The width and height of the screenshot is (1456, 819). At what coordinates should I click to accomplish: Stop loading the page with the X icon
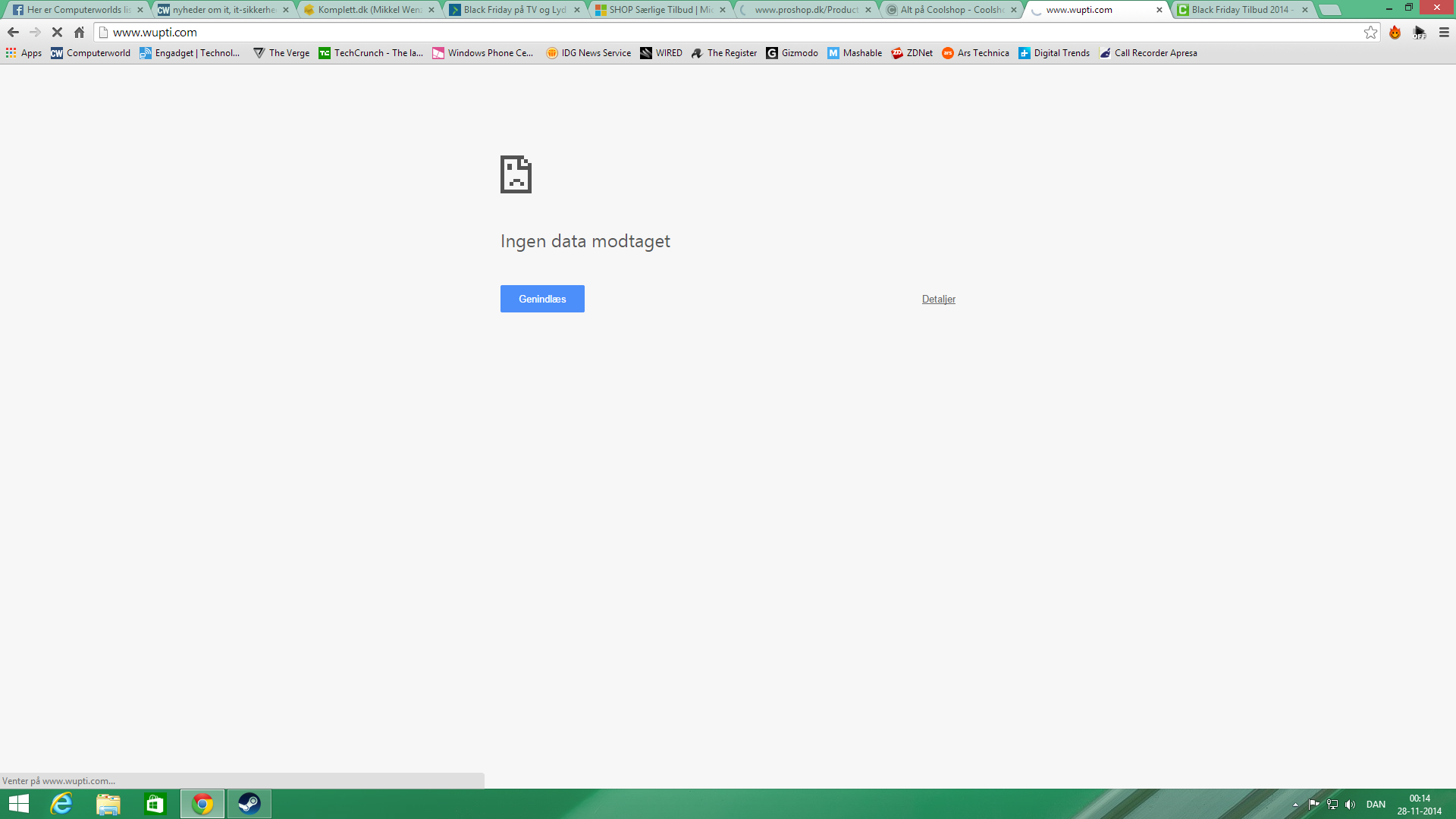click(x=57, y=32)
